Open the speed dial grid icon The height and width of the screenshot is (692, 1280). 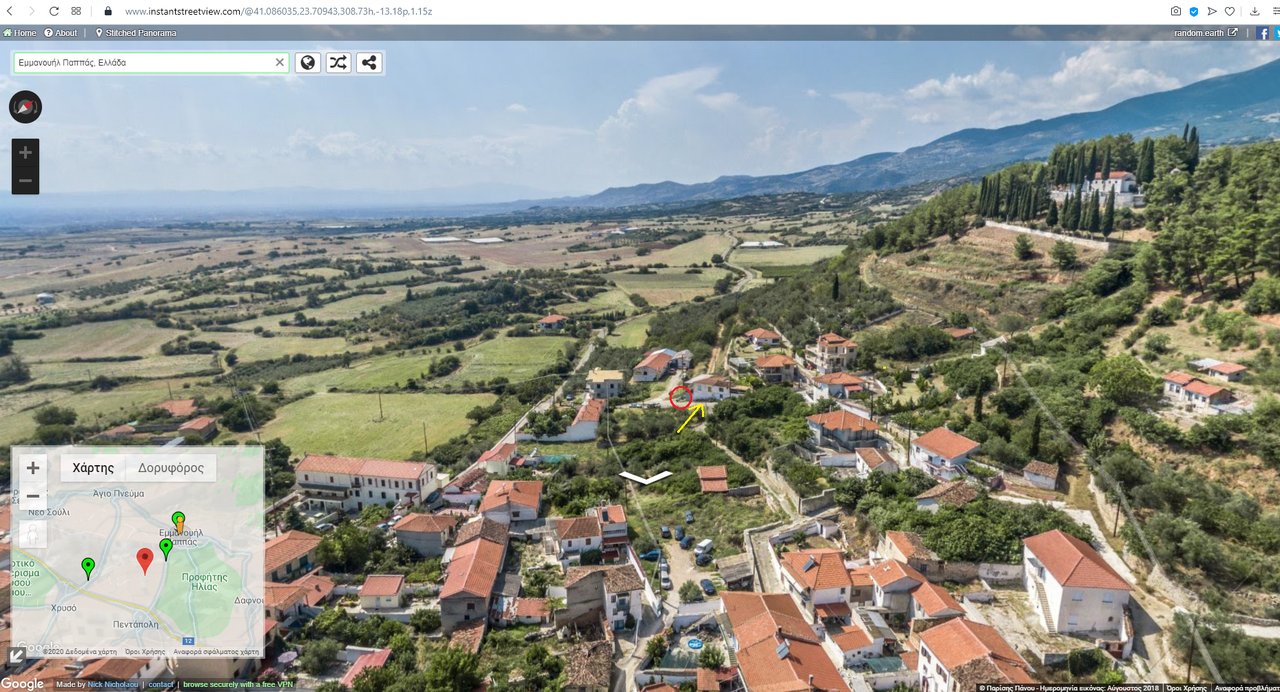(77, 11)
